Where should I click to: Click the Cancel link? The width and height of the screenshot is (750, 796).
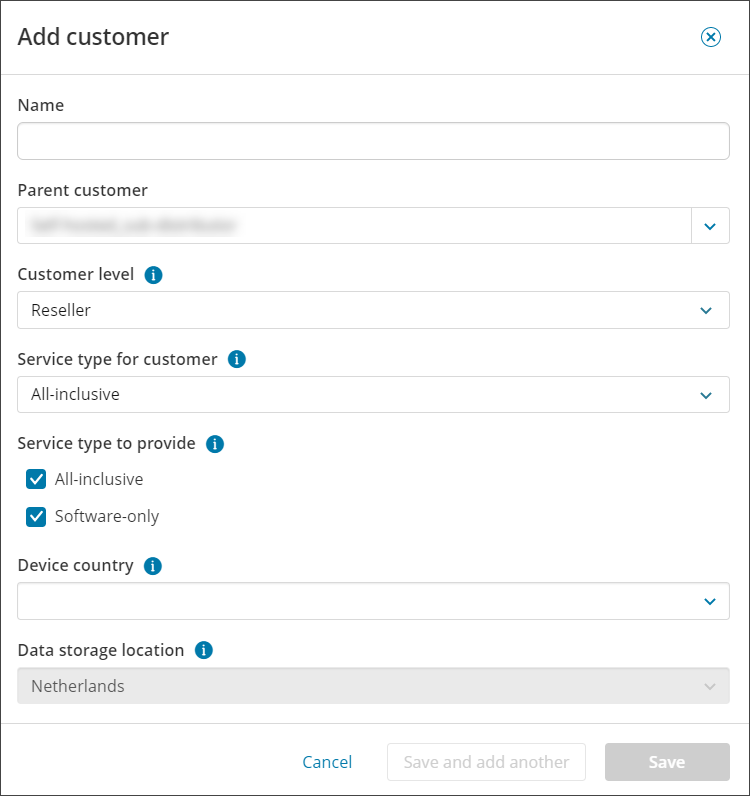(x=327, y=762)
